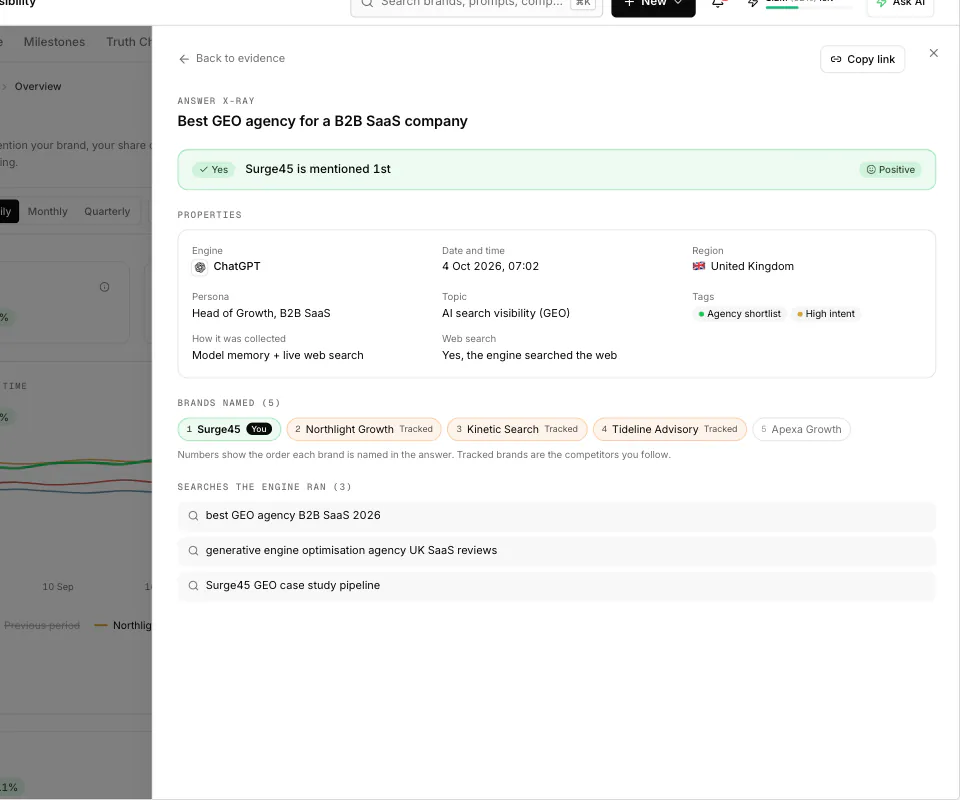Go back to evidence via arrow link
Viewport: 960px width, 800px height.
click(231, 59)
